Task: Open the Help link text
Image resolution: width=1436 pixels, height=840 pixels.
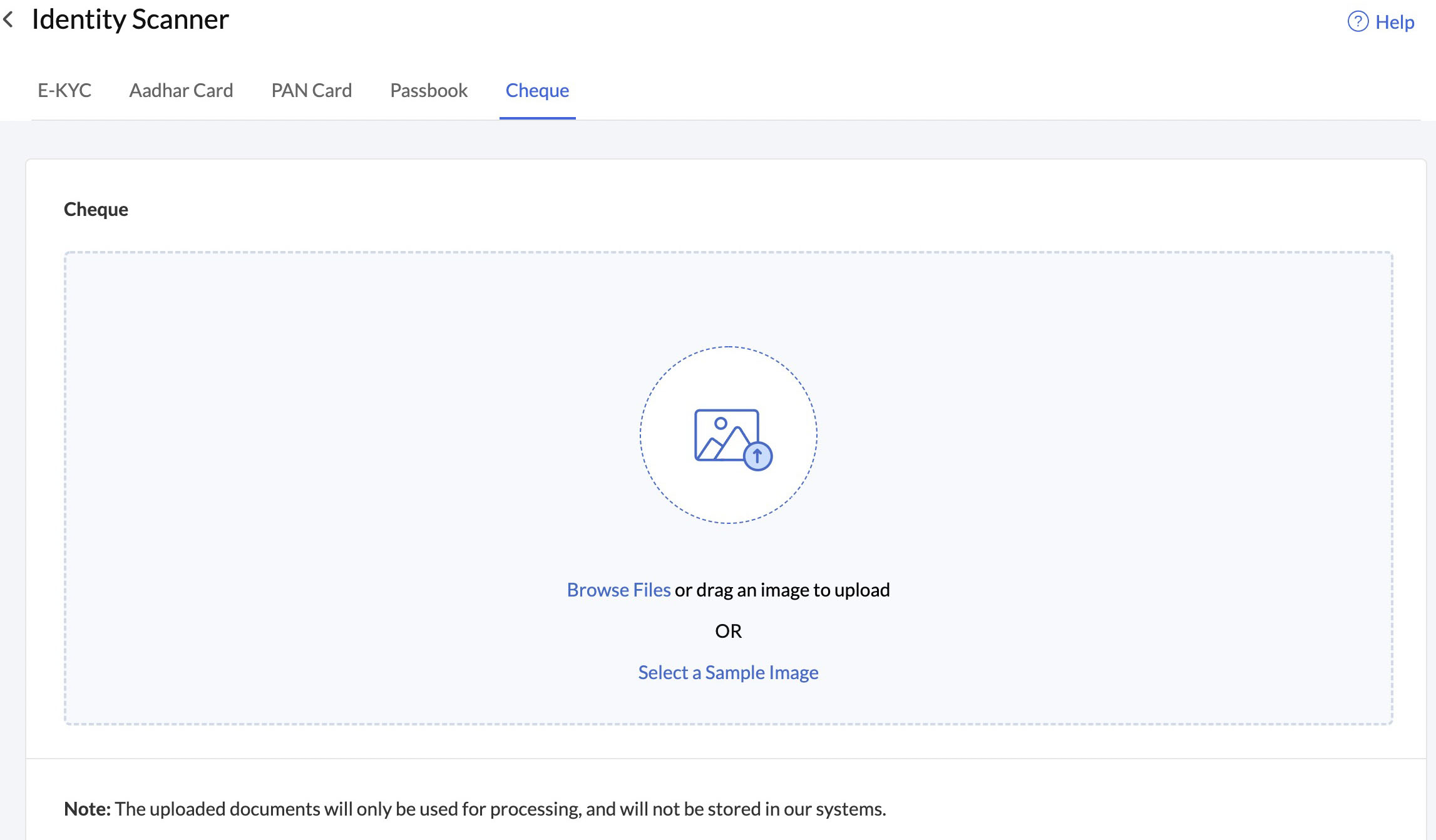Action: 1394,23
